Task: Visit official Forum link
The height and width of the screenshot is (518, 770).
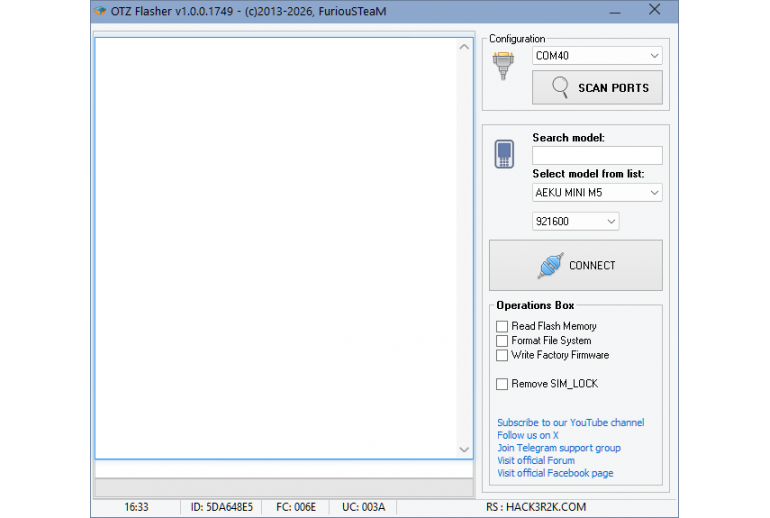Action: (x=535, y=461)
